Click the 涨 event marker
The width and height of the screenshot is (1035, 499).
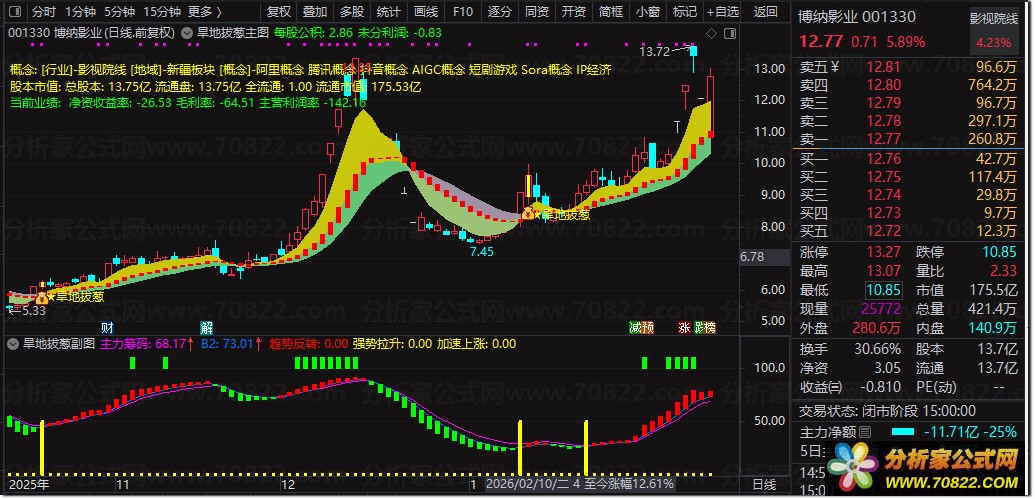pos(684,327)
